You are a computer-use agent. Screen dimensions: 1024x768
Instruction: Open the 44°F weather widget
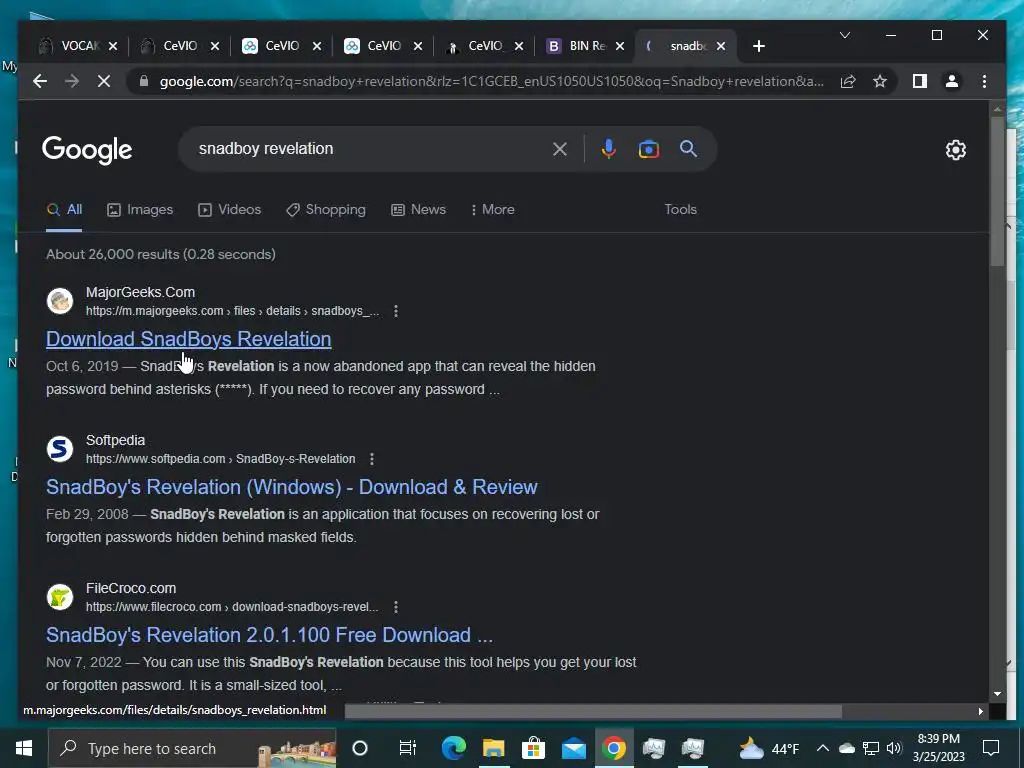(x=769, y=748)
